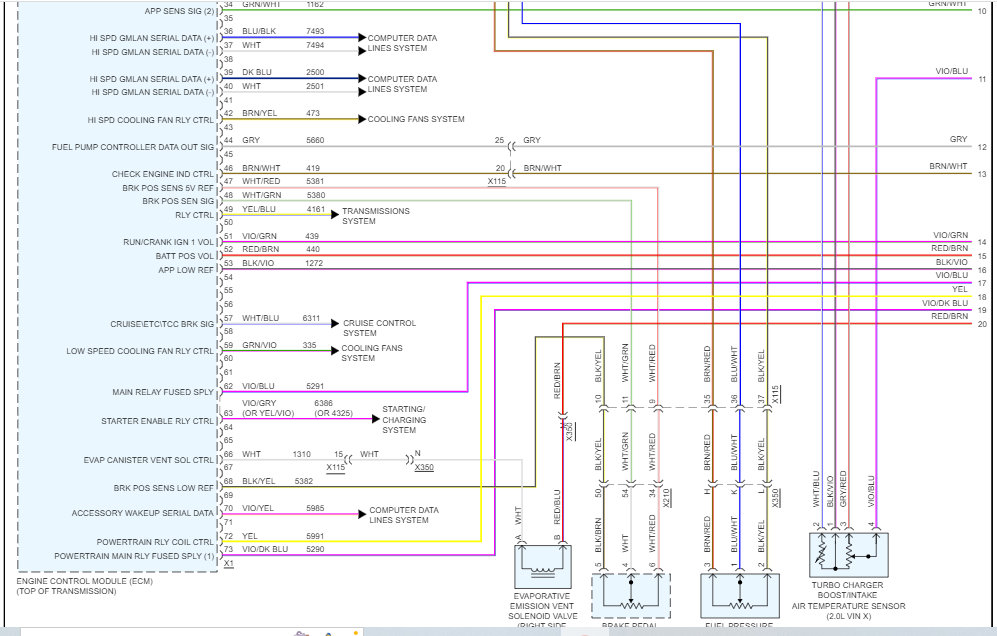Click the arrow pointing to Starting/Charging System
The image size is (997, 636).
point(376,418)
